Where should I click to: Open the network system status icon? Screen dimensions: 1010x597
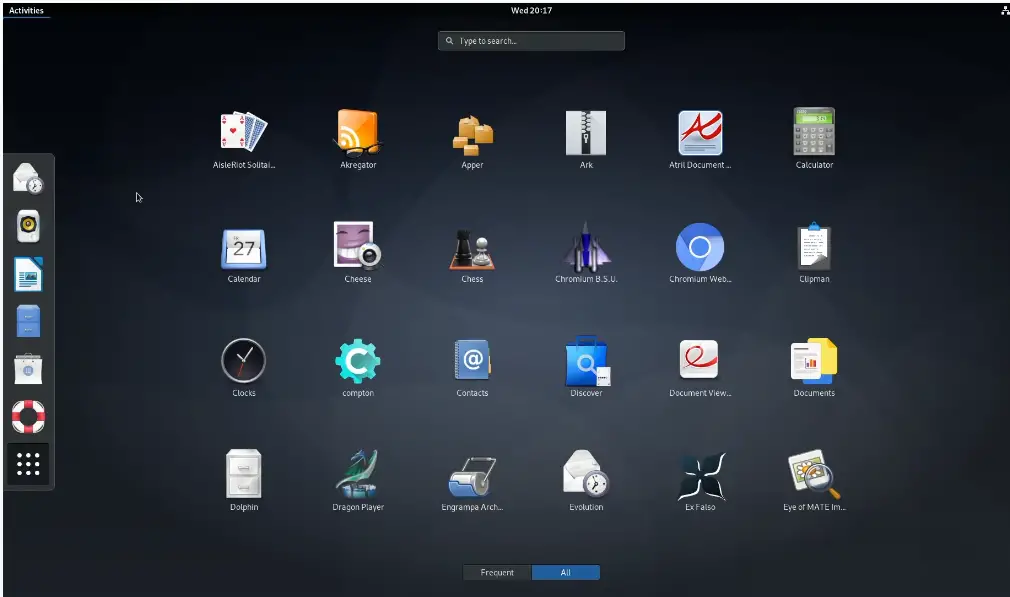click(1005, 10)
